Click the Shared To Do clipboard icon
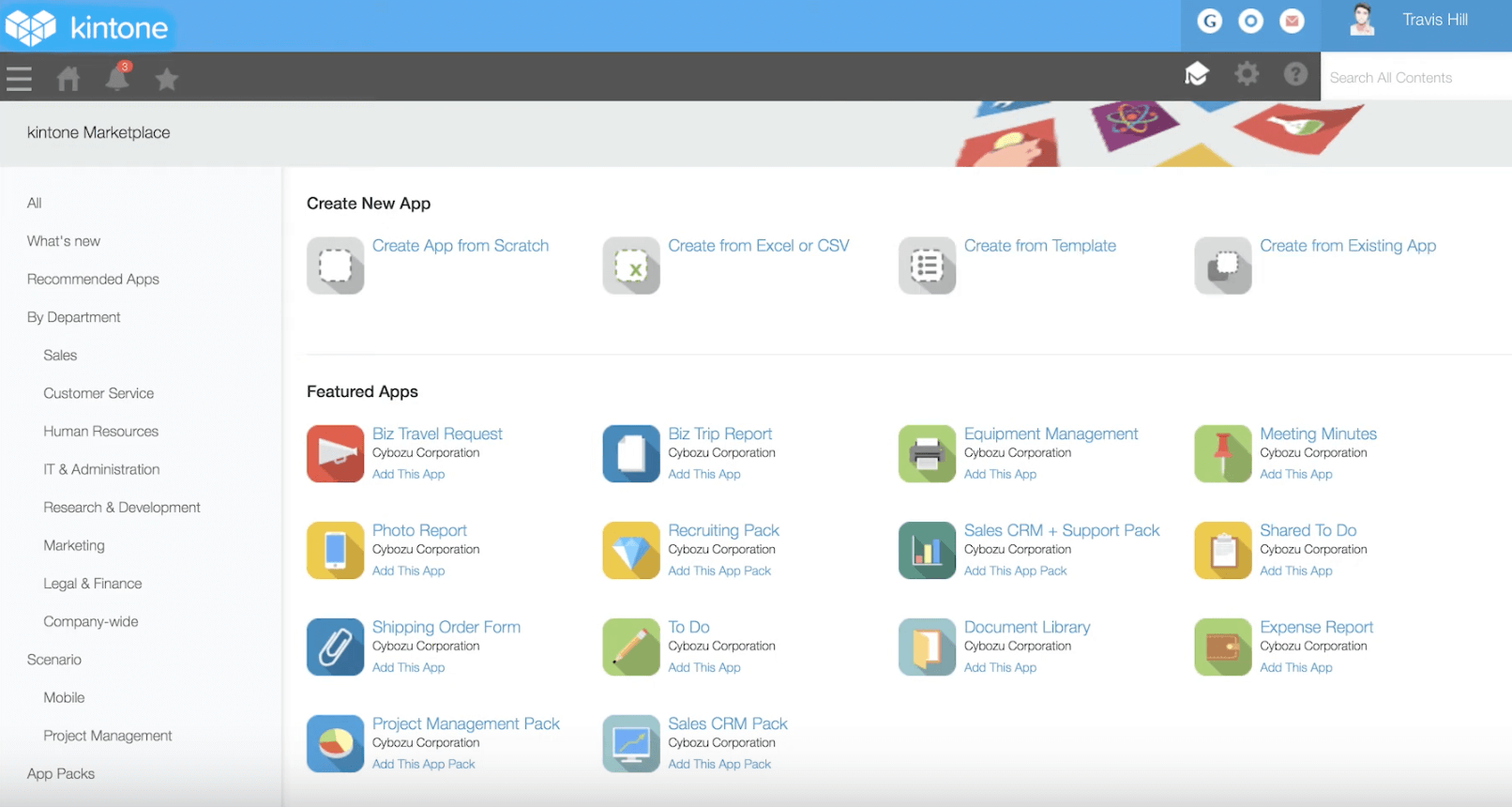 (x=1223, y=551)
